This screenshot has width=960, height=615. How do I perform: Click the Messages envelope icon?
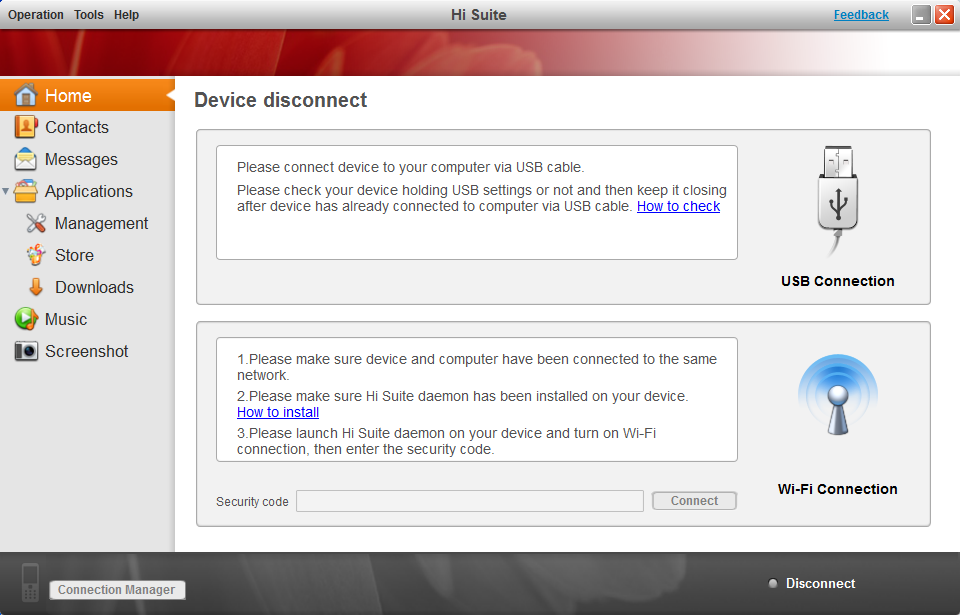(26, 159)
